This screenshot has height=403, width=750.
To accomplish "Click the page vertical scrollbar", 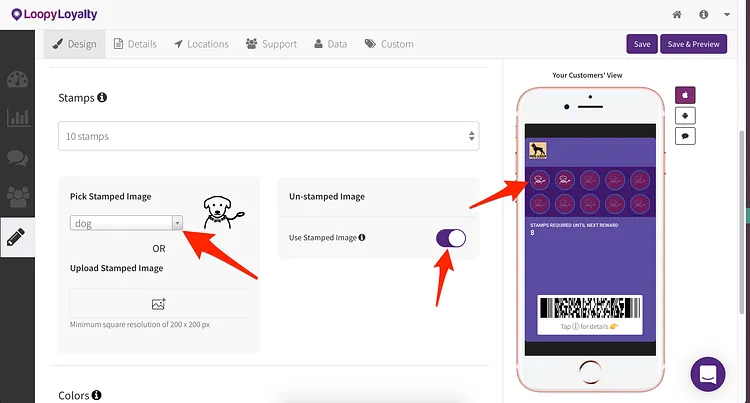I will [743, 222].
